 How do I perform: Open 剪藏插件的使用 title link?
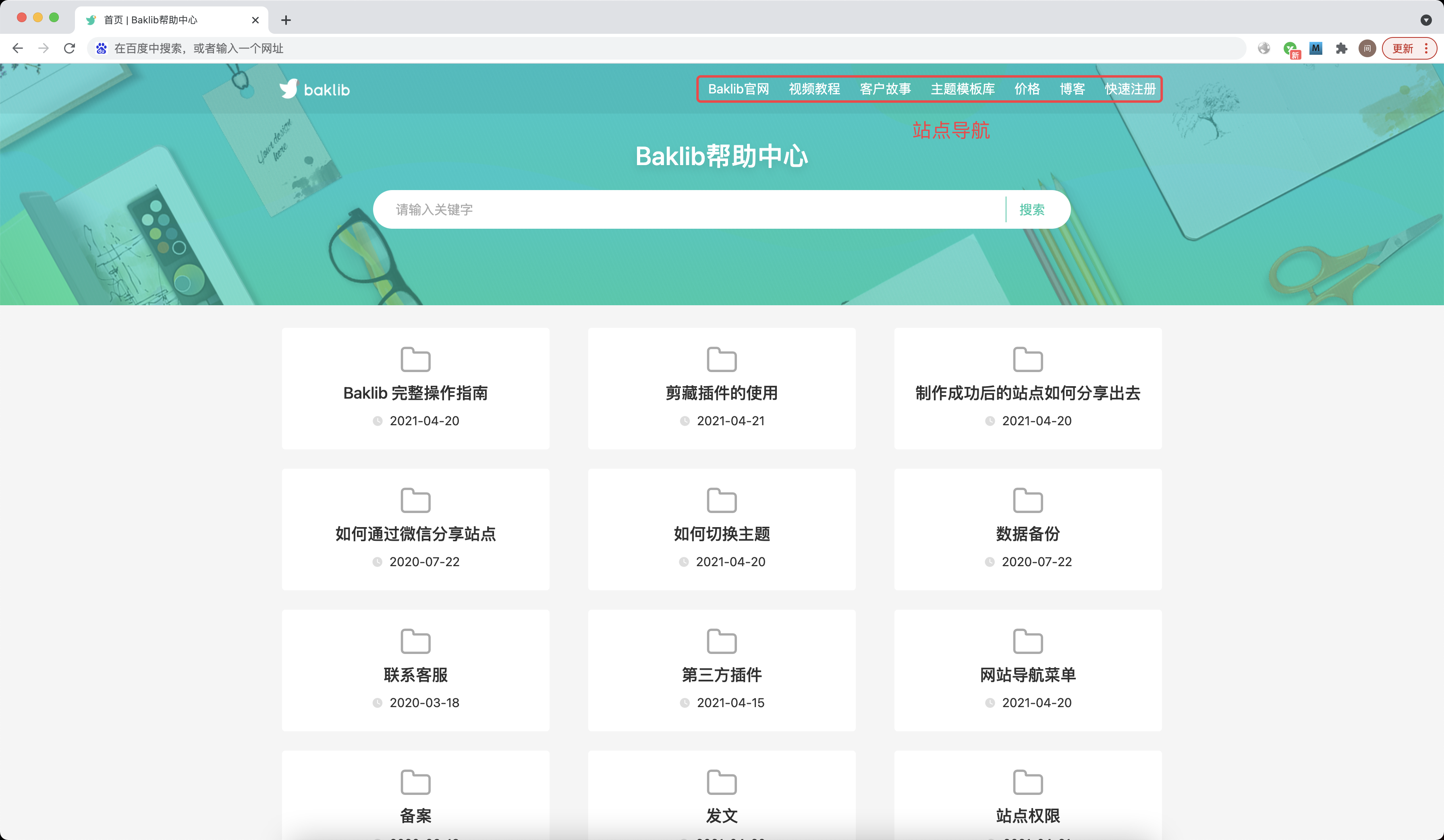click(722, 393)
